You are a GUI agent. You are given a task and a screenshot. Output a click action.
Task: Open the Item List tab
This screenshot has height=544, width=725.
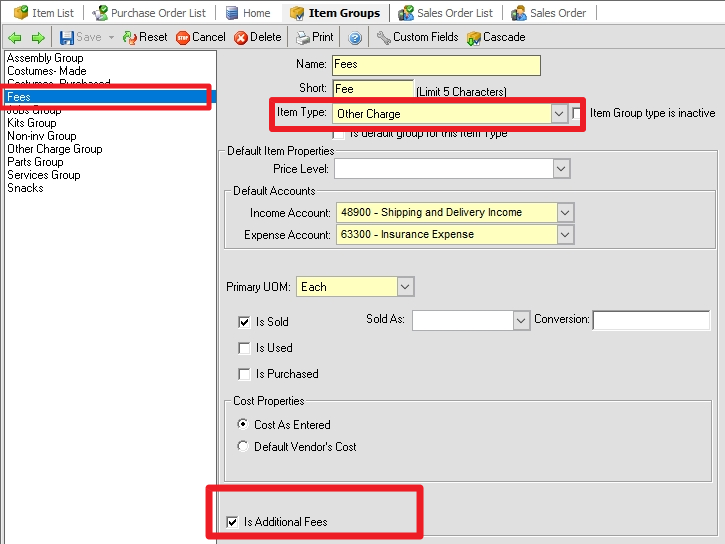44,13
